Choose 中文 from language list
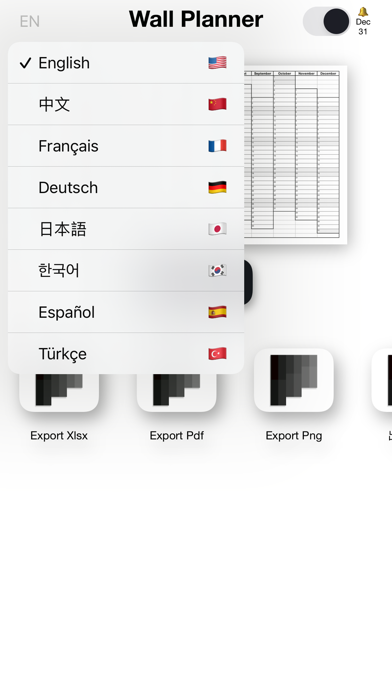392x696 pixels. click(x=126, y=104)
